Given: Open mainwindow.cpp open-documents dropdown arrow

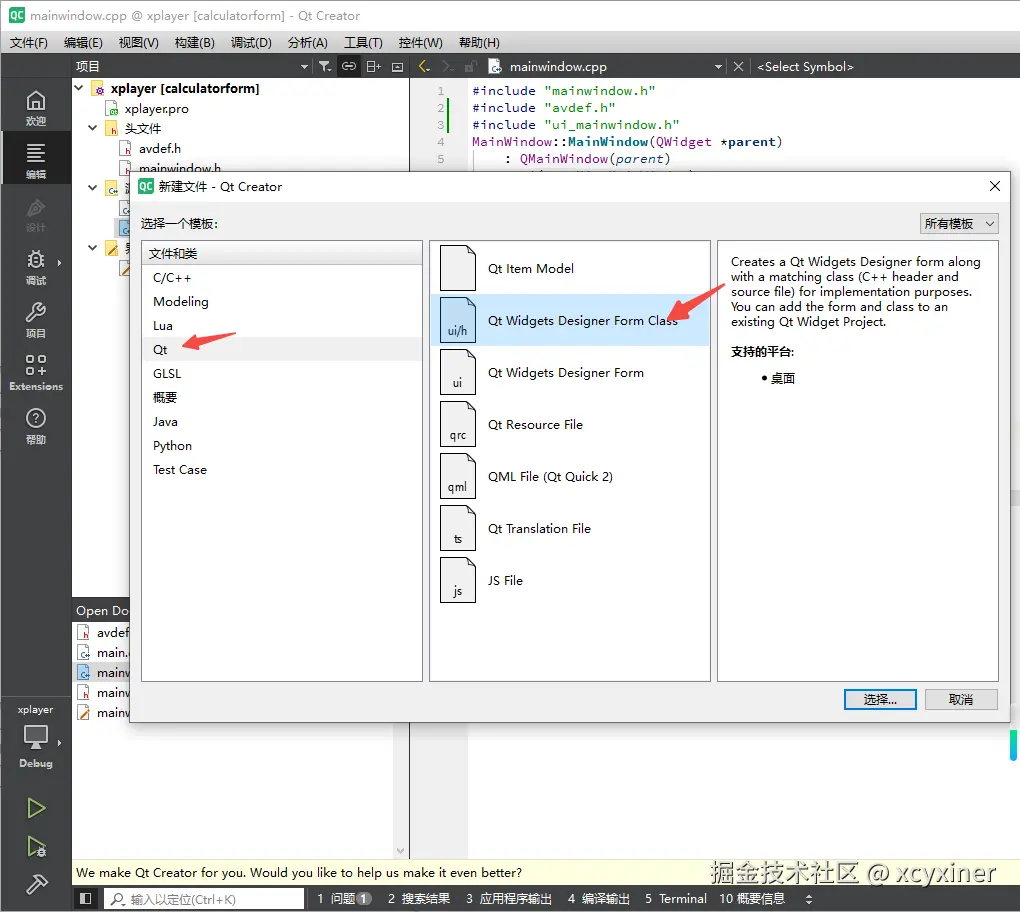Looking at the screenshot, I should tap(718, 66).
